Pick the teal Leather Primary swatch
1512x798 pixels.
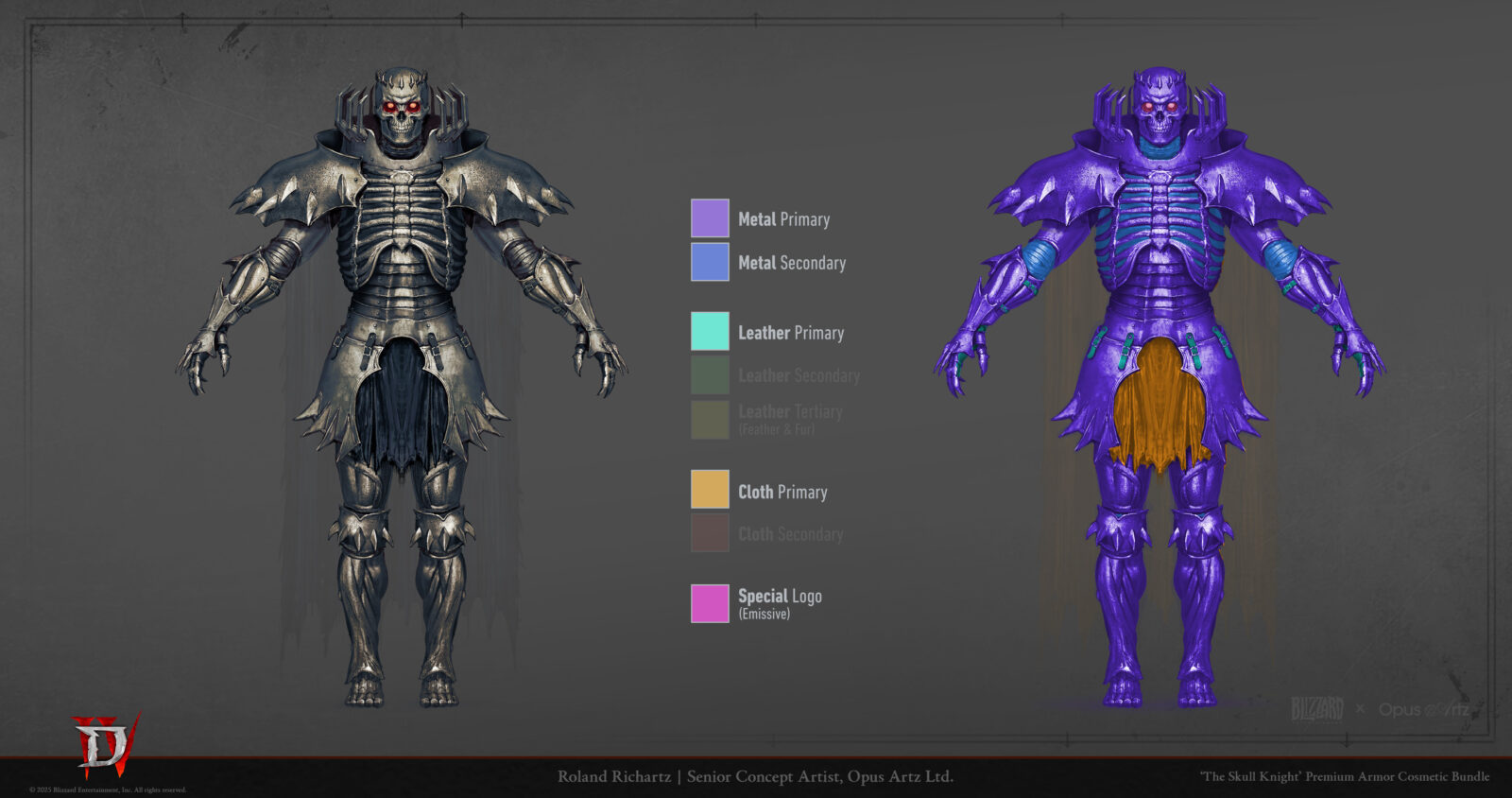coord(710,332)
